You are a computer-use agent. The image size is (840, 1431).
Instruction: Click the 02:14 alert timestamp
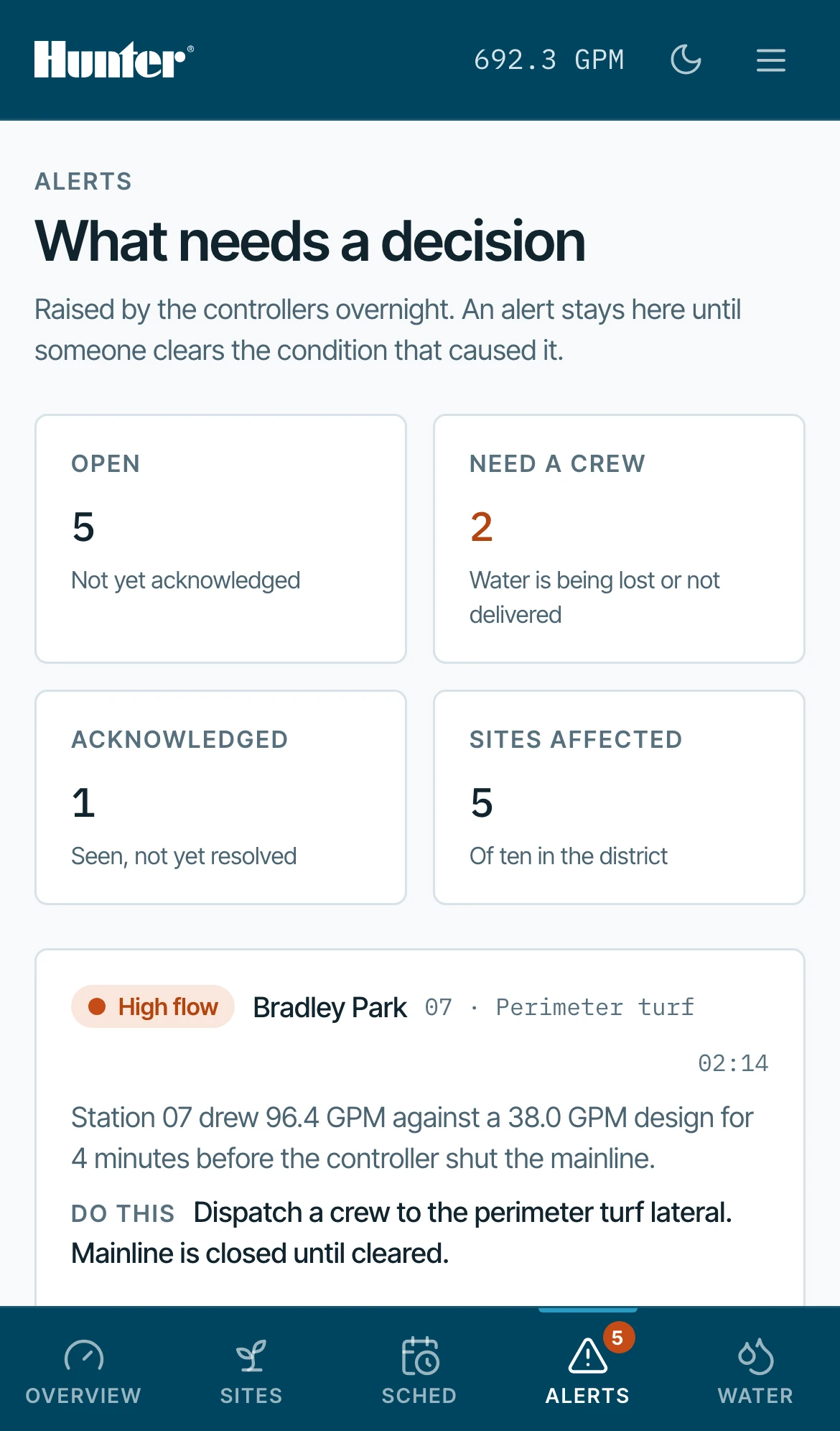(x=733, y=1063)
